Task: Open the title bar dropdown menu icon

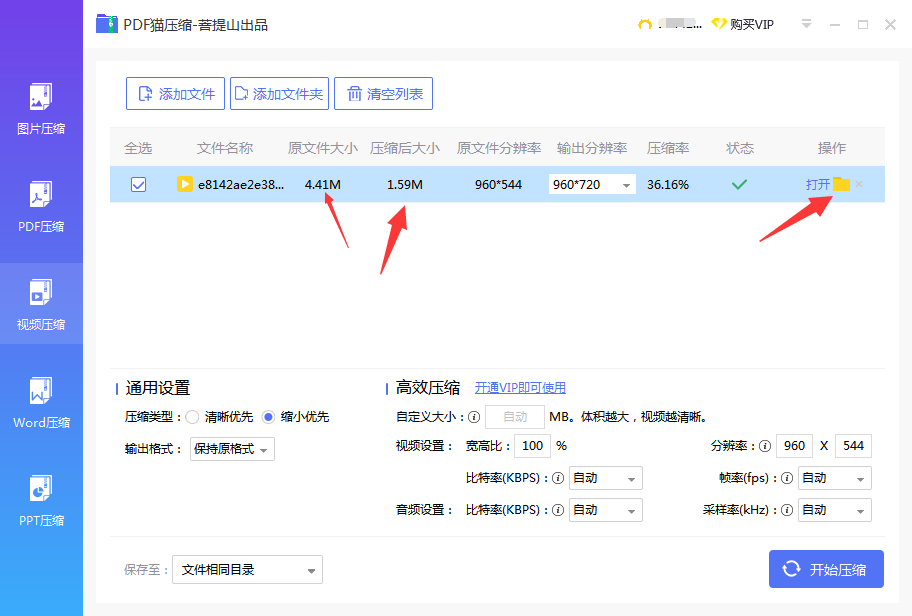Action: coord(806,24)
